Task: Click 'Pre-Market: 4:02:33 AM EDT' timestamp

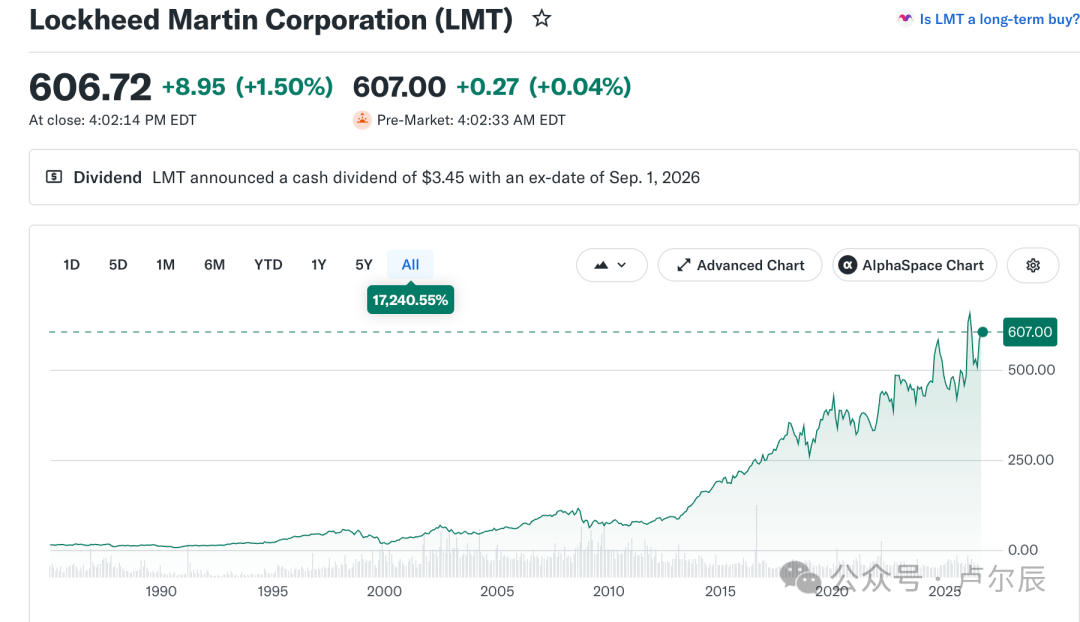Action: pos(471,120)
